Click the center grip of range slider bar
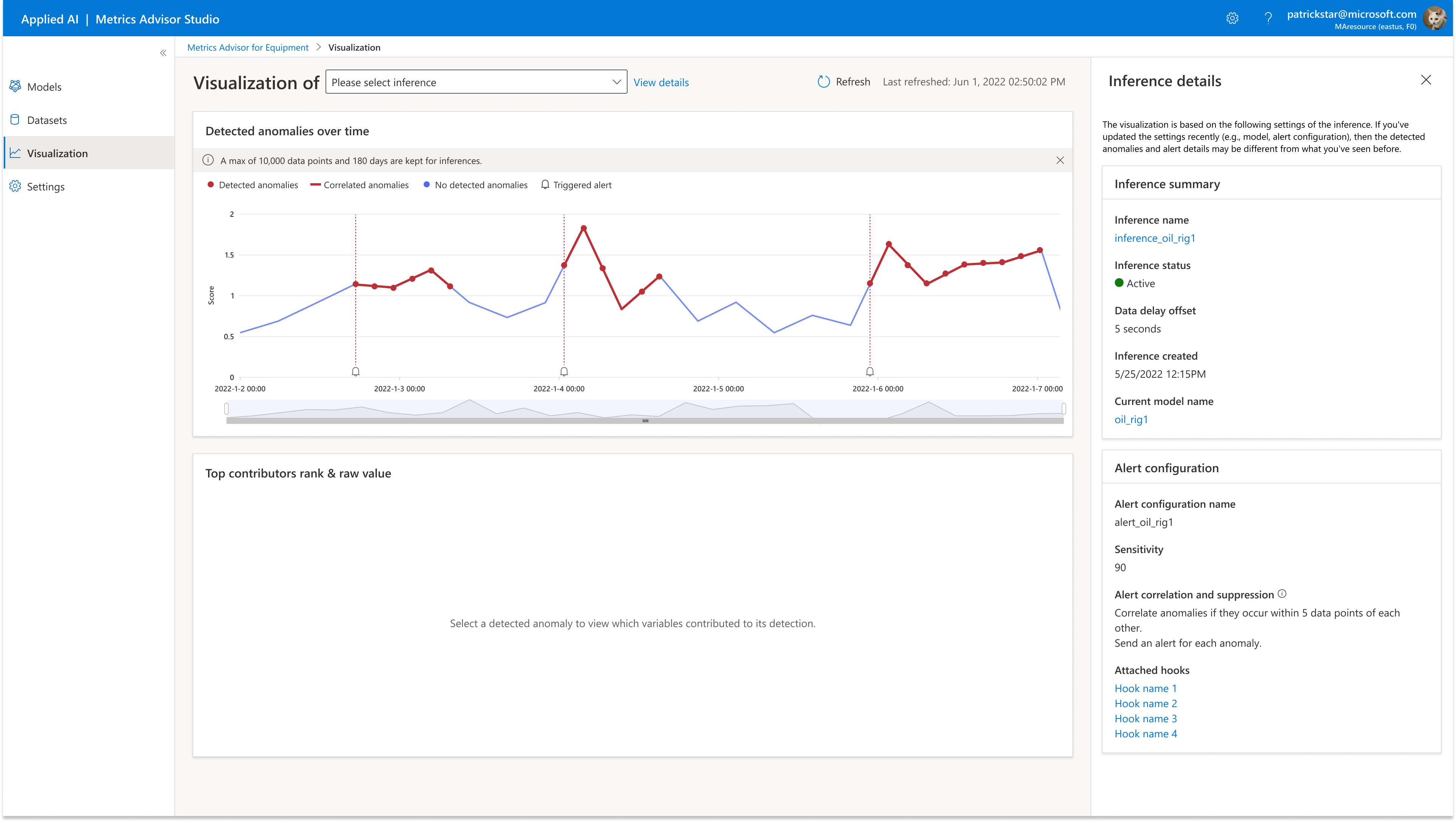Screen dimensions: 1456x822 click(645, 420)
